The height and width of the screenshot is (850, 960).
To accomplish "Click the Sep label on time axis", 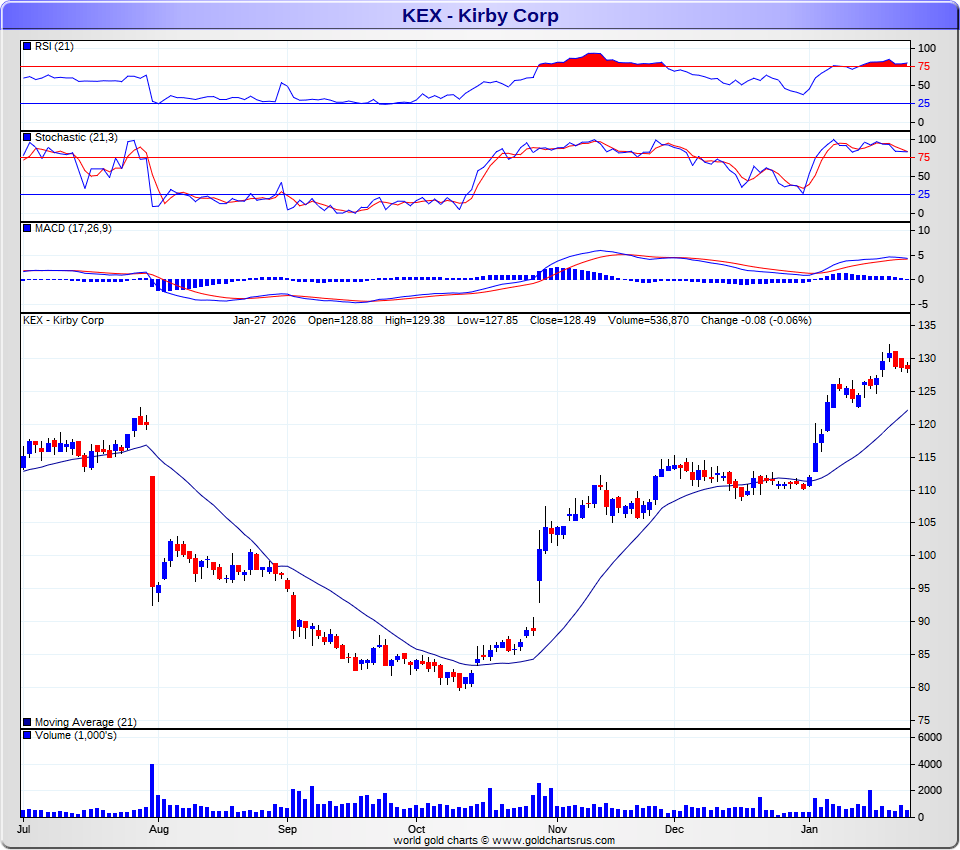I will (x=287, y=829).
